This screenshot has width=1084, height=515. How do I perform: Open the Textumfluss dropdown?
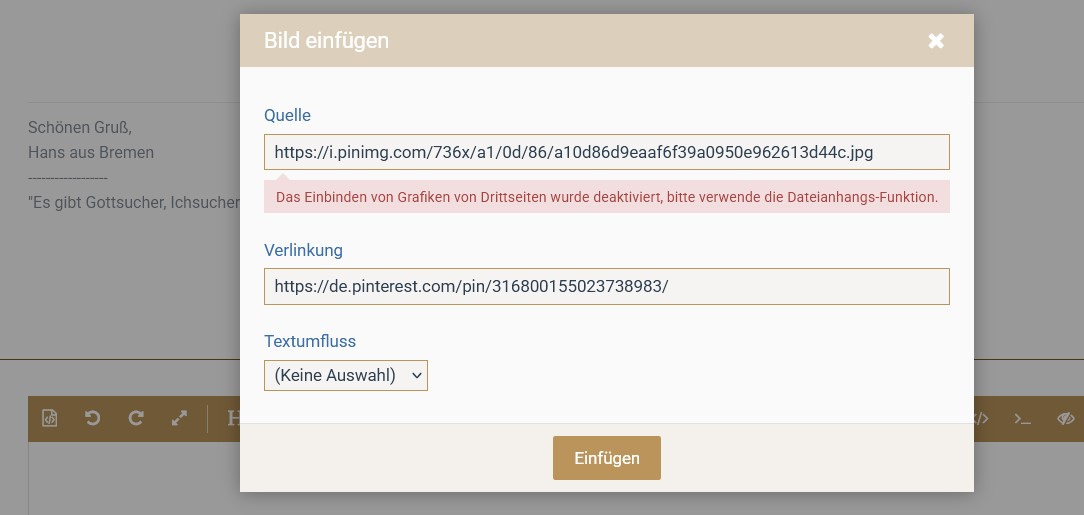346,376
